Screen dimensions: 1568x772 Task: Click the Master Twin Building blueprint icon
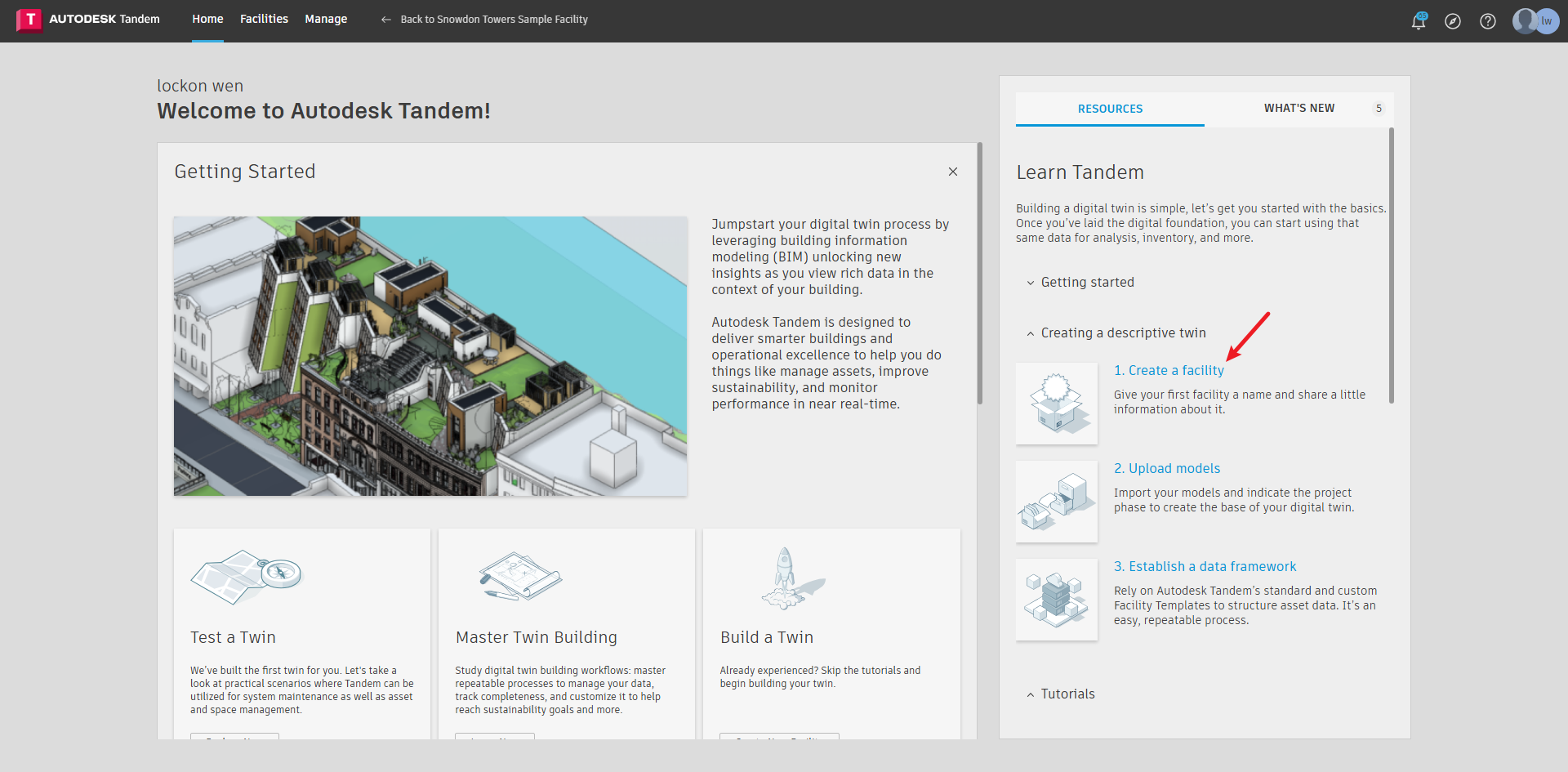[521, 577]
